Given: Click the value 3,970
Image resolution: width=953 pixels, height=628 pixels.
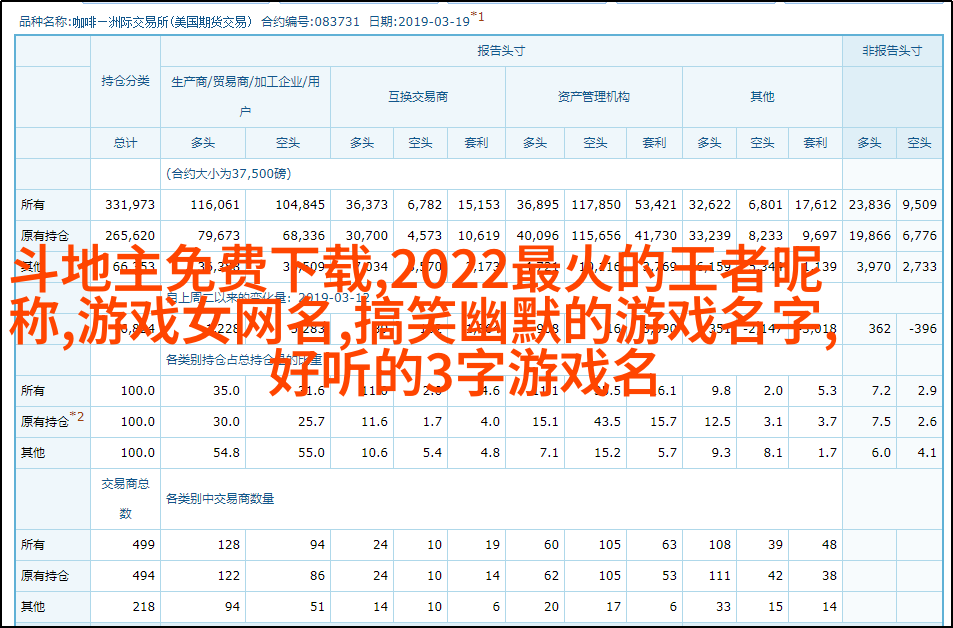Looking at the screenshot, I should (x=874, y=266).
